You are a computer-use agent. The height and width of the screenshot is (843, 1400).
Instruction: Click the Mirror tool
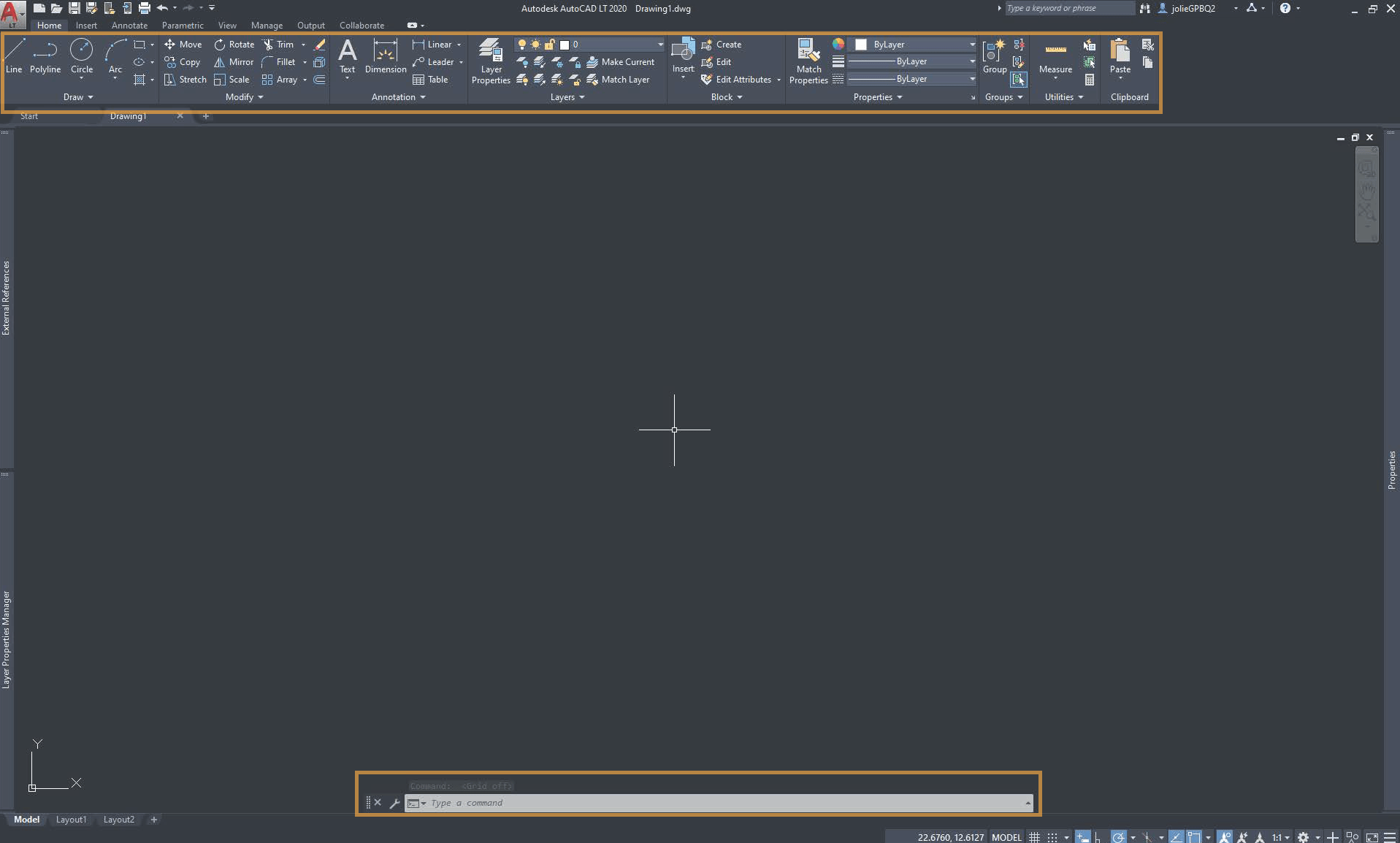(234, 62)
